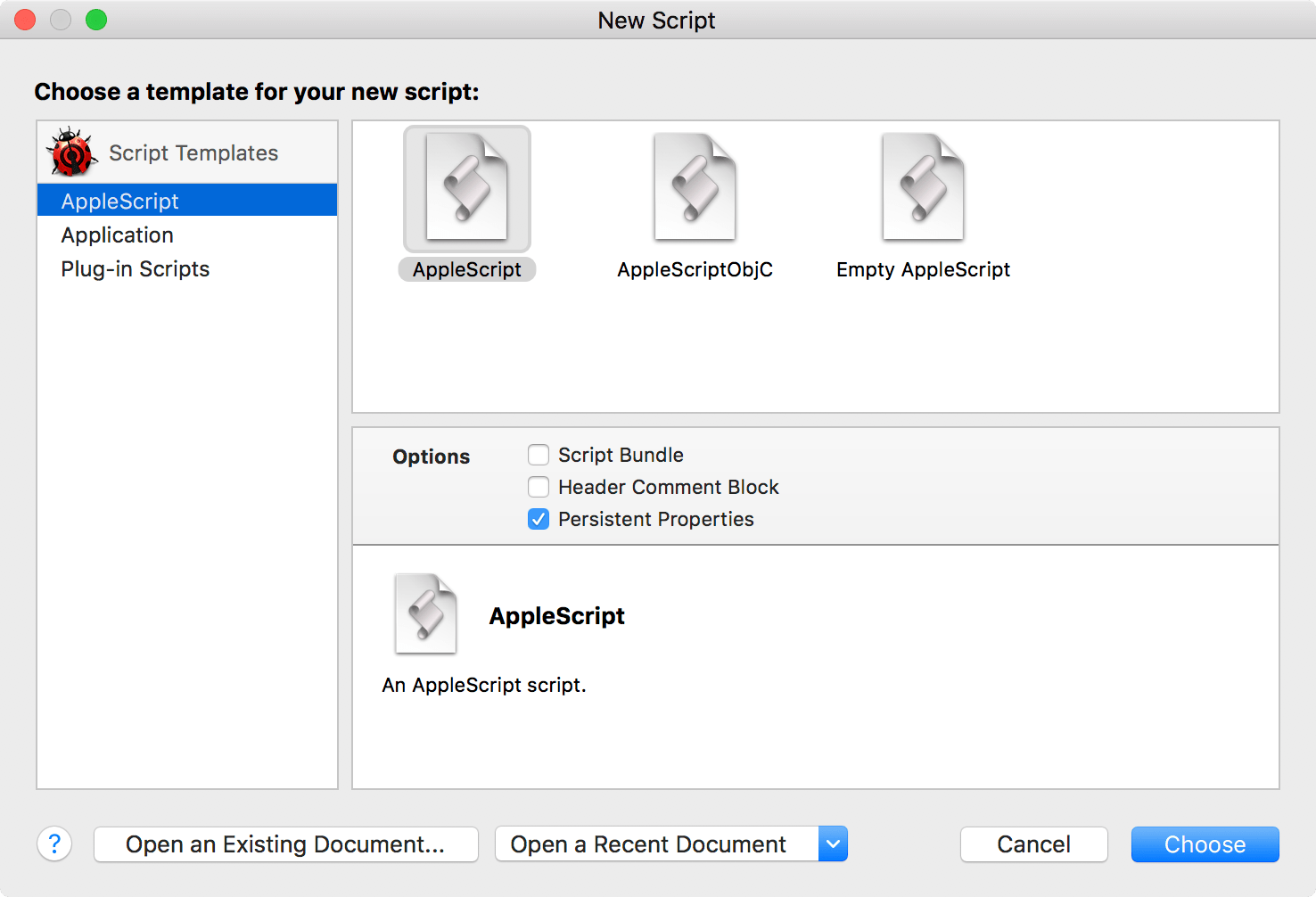Close the New Script window

25,20
